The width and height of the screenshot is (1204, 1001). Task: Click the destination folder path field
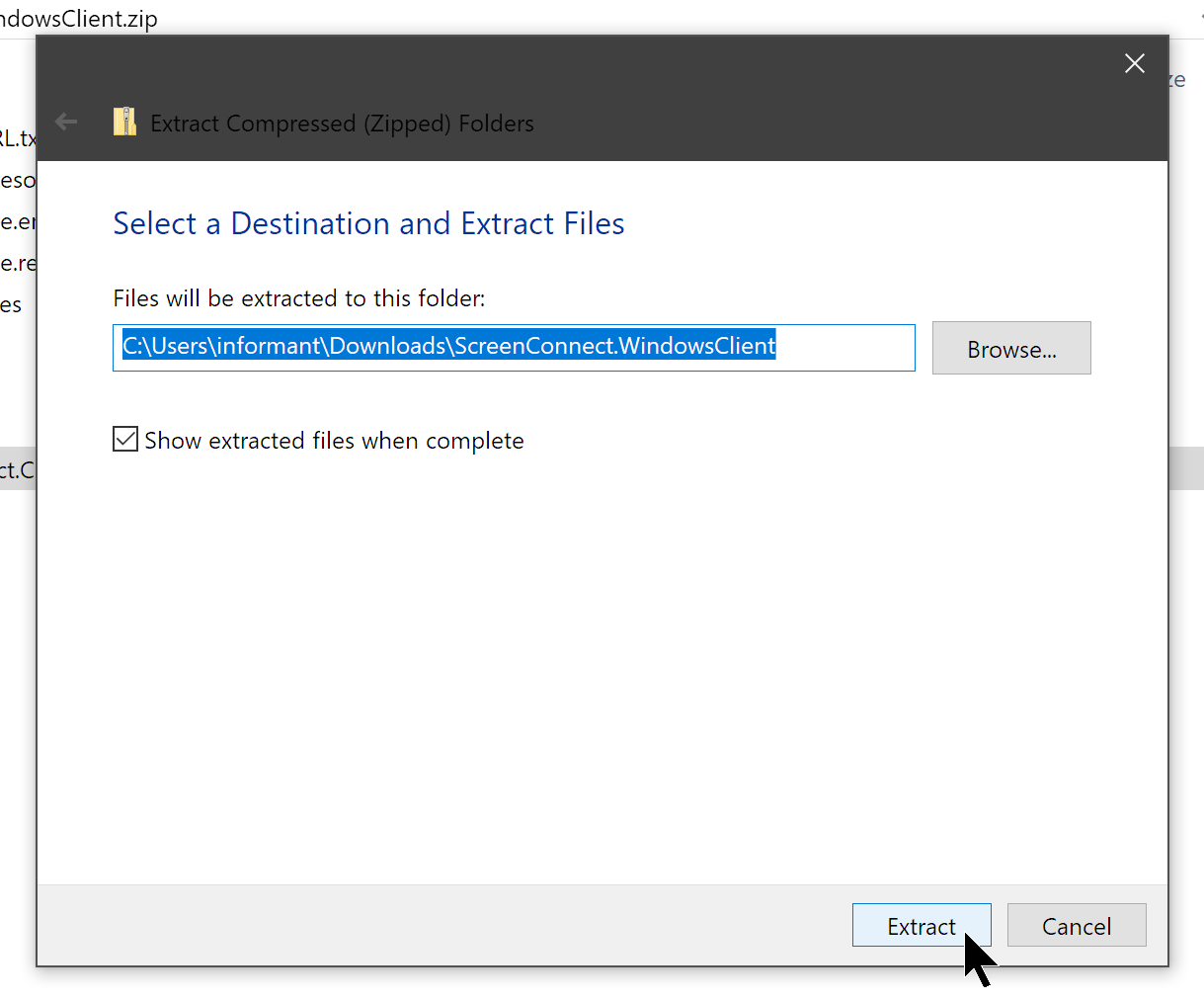click(x=514, y=348)
